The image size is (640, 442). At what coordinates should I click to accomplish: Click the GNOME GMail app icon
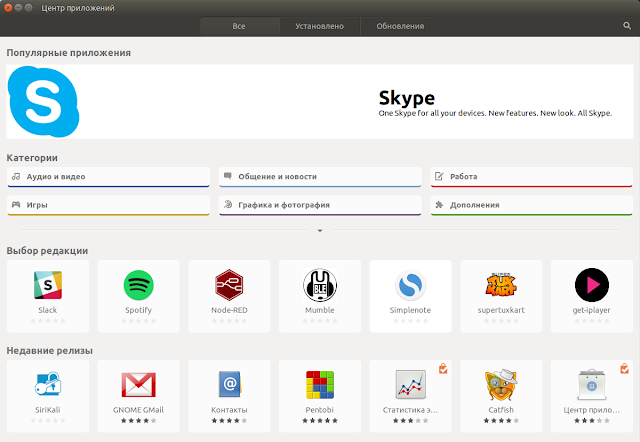(138, 384)
